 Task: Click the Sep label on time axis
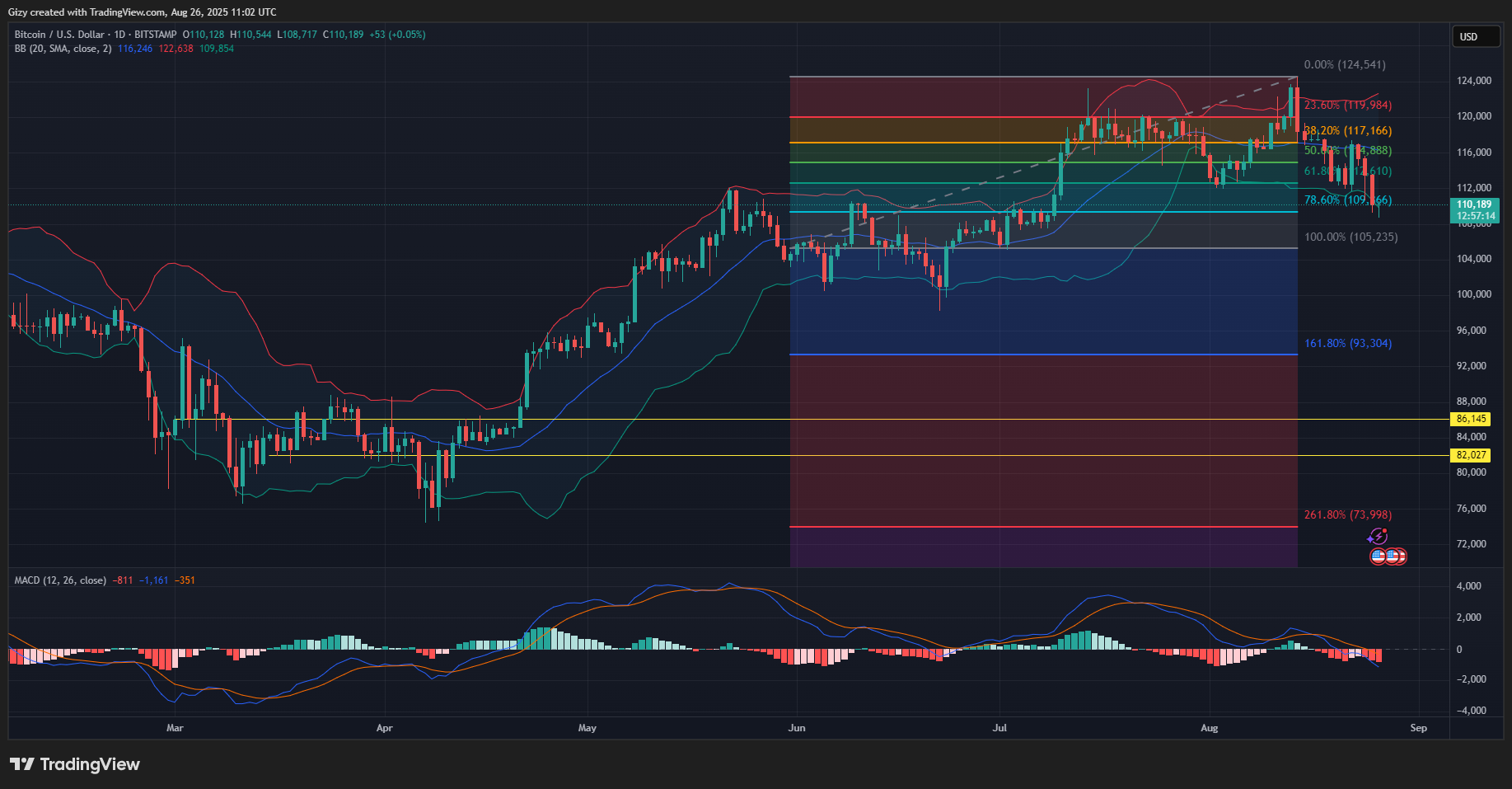coord(1418,728)
